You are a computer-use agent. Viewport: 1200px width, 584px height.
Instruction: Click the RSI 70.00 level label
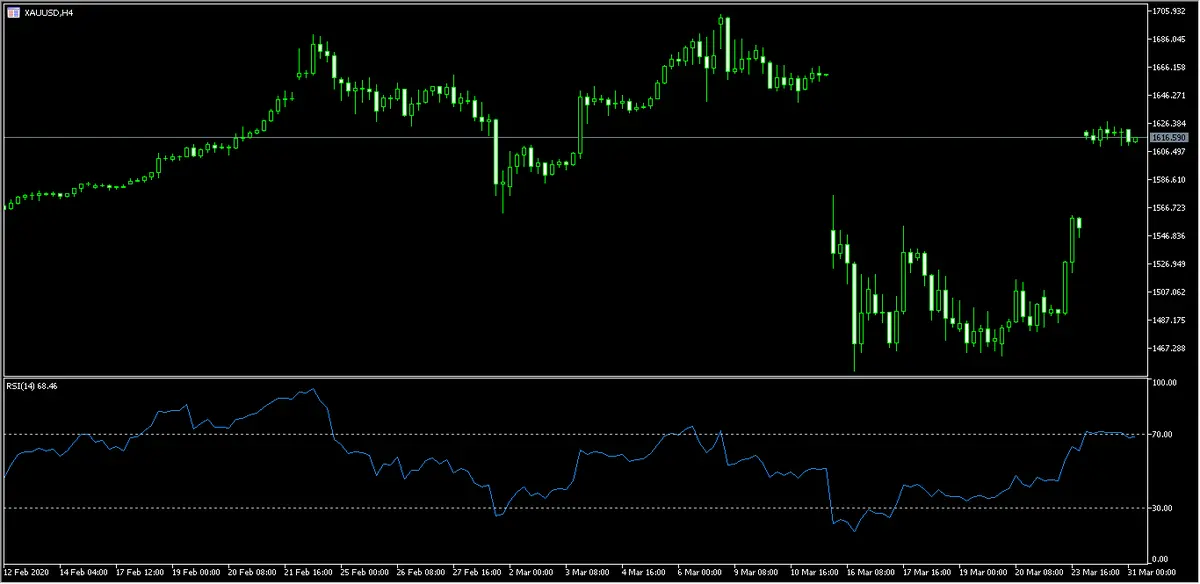[x=1161, y=435]
